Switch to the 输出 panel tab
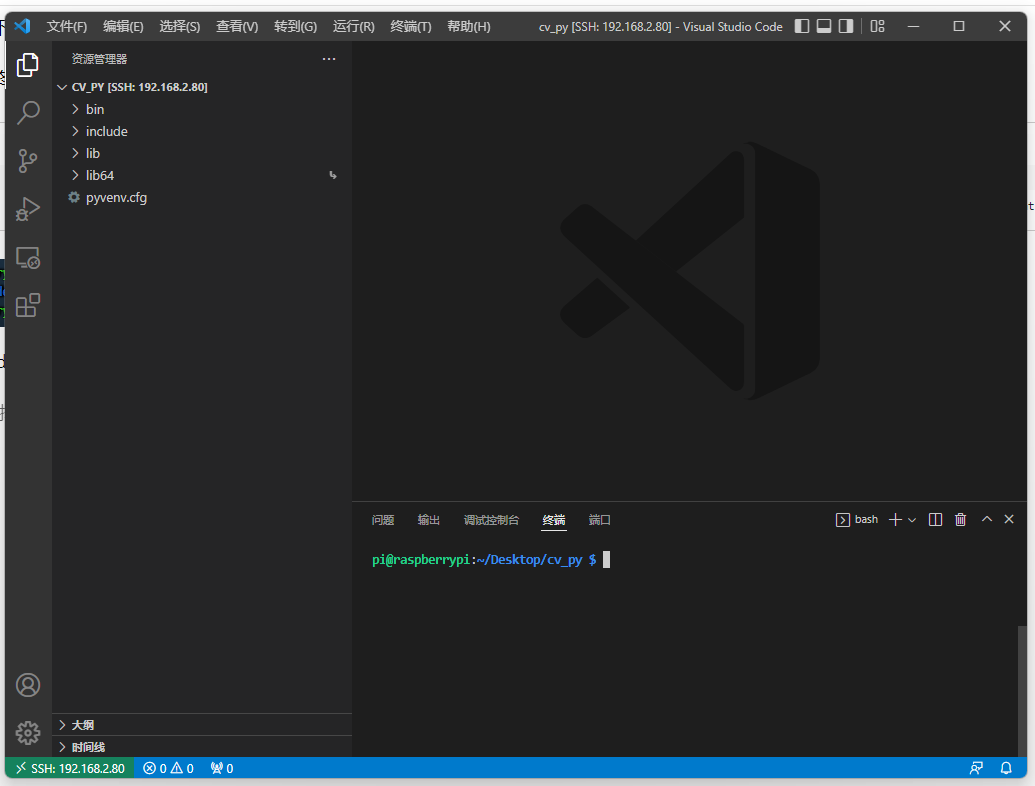This screenshot has width=1035, height=786. pos(428,519)
